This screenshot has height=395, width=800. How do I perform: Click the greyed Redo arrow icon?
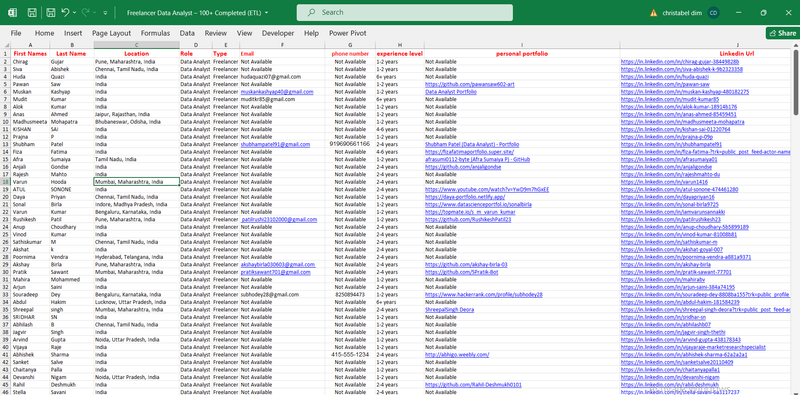point(86,12)
